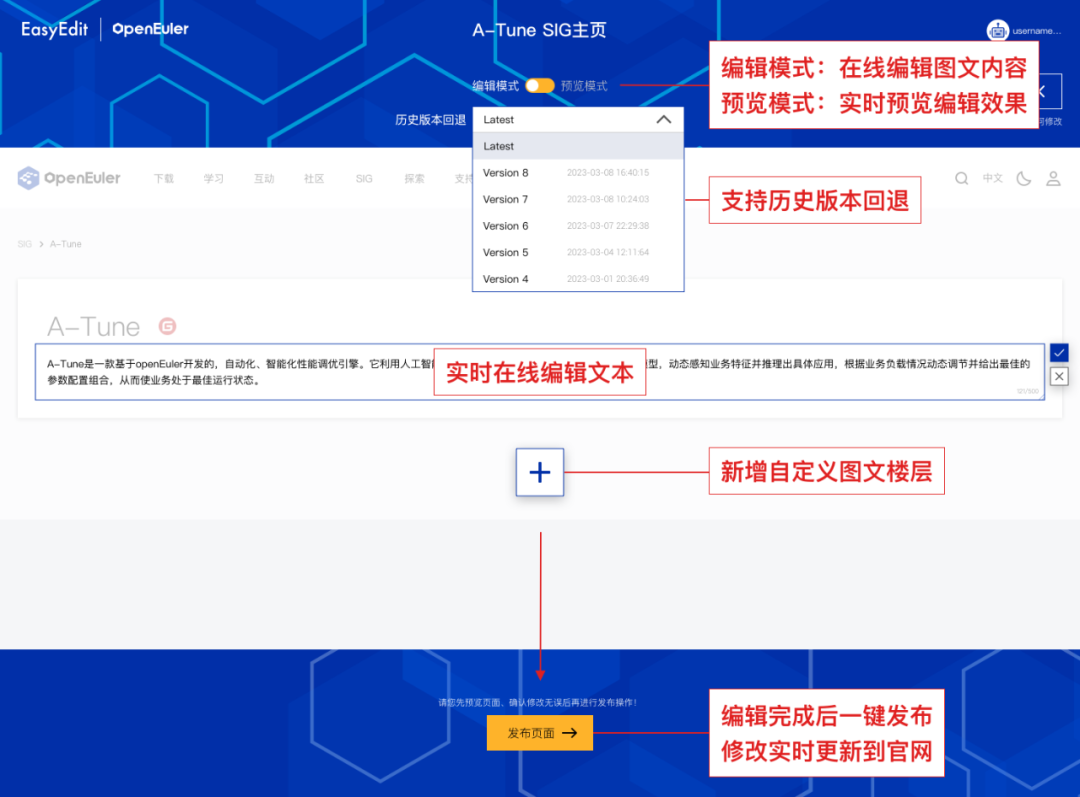Viewport: 1080px width, 797px height.
Task: Select Version 4 from history list
Action: tap(578, 279)
